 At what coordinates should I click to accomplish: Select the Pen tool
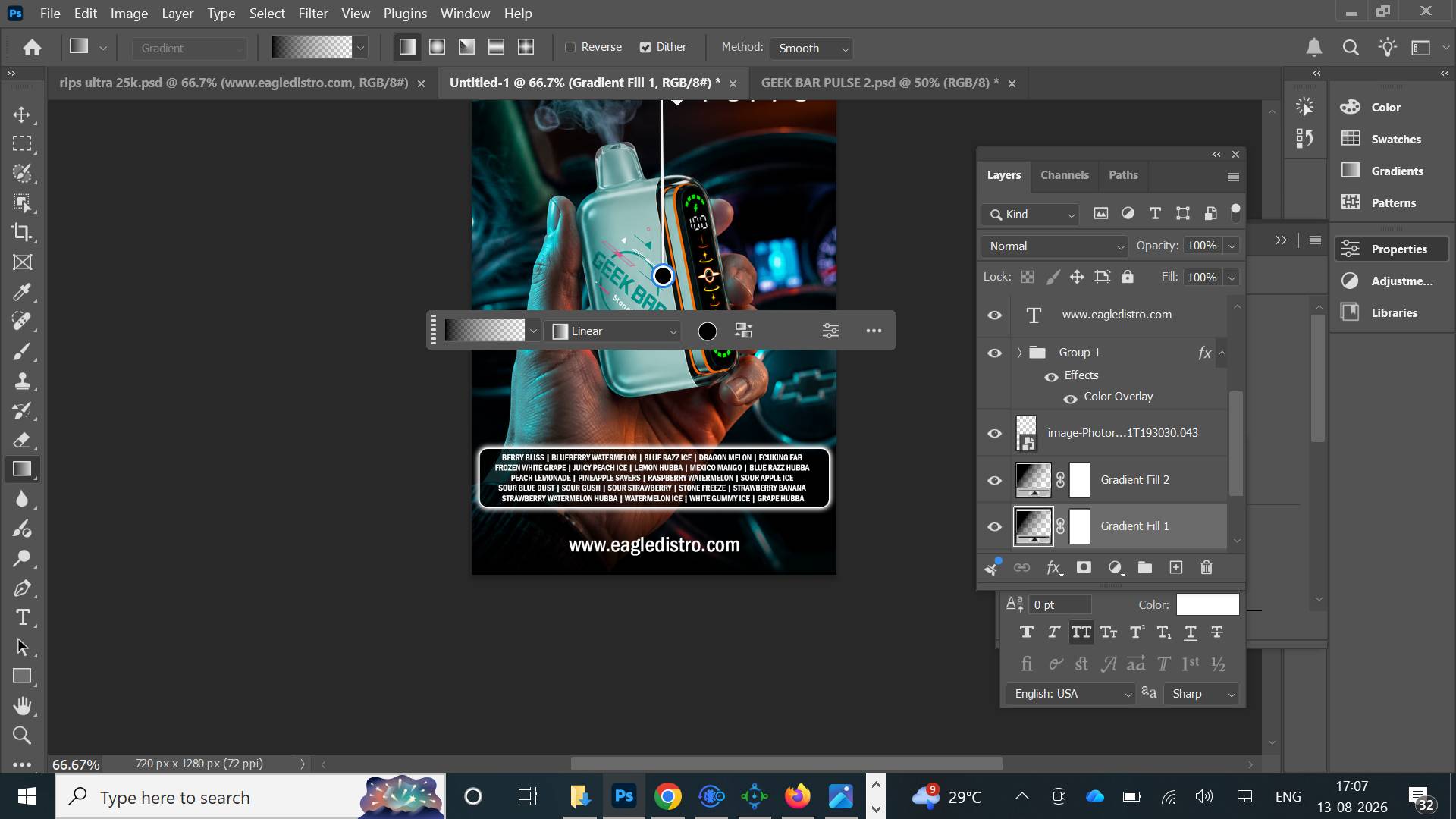tap(22, 588)
